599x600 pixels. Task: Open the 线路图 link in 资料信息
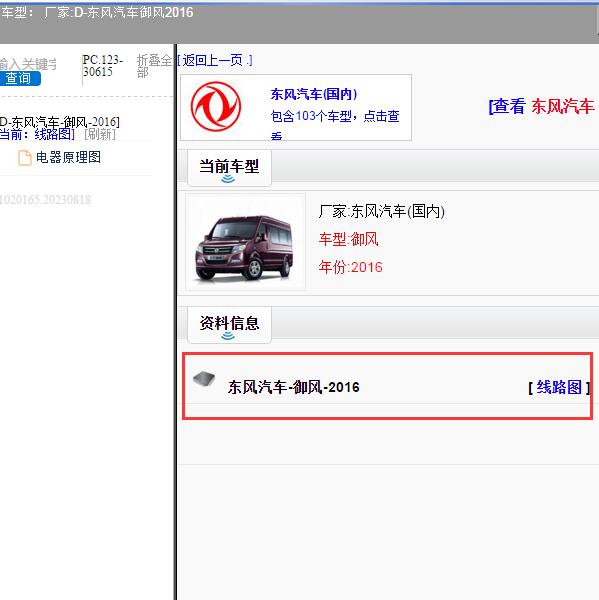(x=559, y=387)
